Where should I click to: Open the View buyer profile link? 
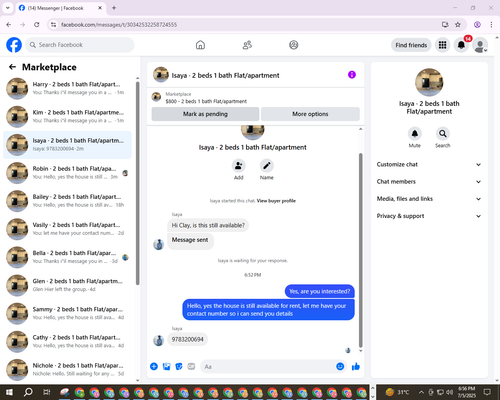(276, 201)
